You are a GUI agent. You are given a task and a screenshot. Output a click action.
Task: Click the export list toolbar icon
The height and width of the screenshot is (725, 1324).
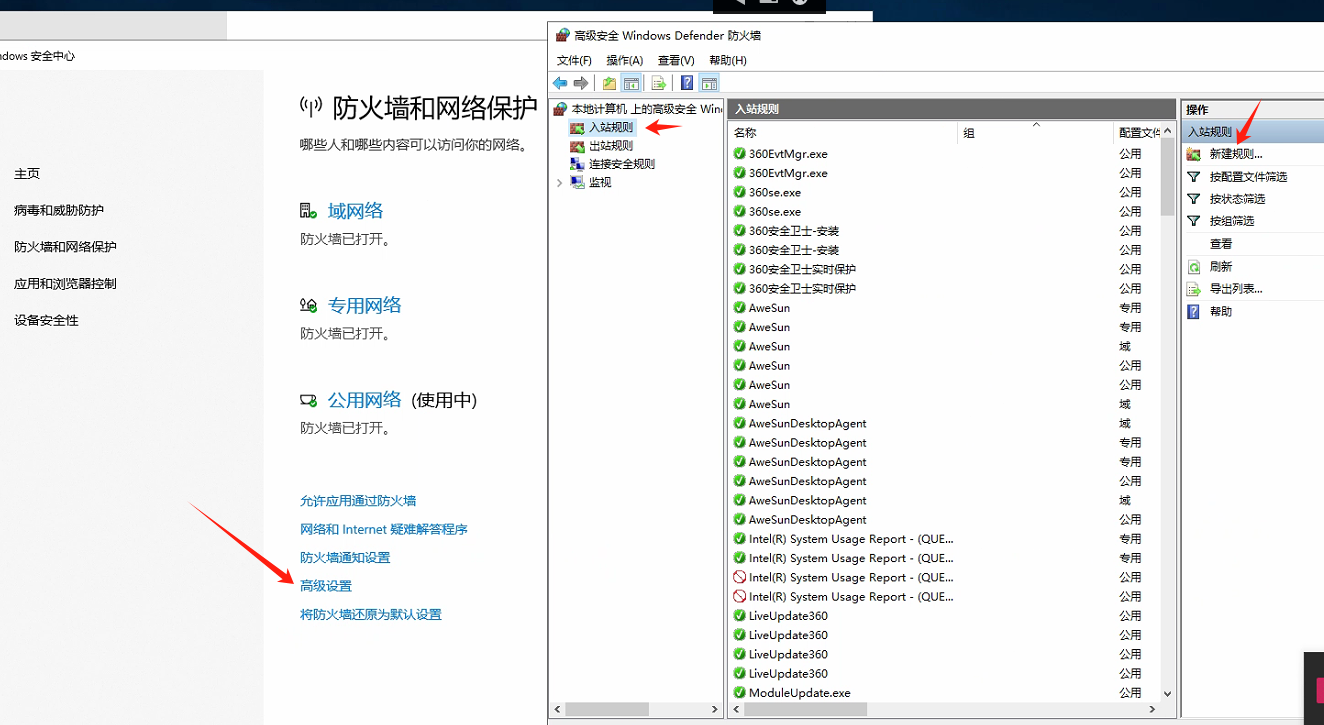(659, 83)
